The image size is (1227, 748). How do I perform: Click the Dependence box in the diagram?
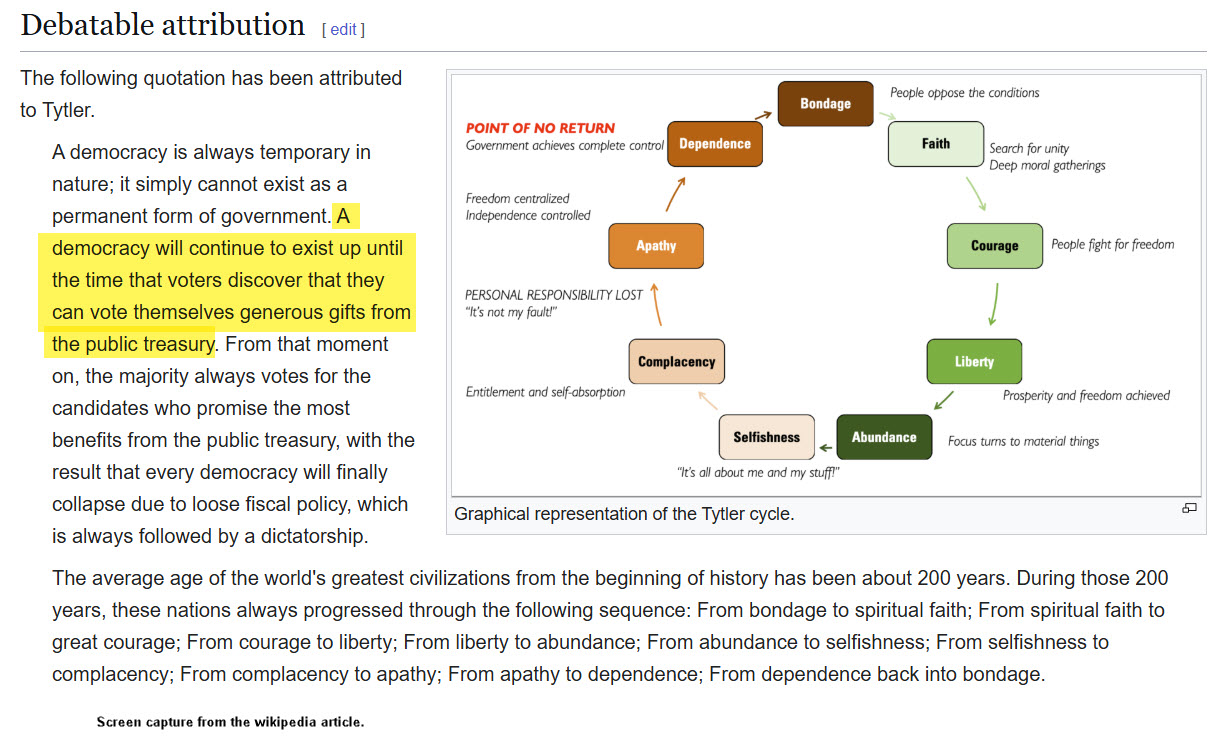coord(714,144)
